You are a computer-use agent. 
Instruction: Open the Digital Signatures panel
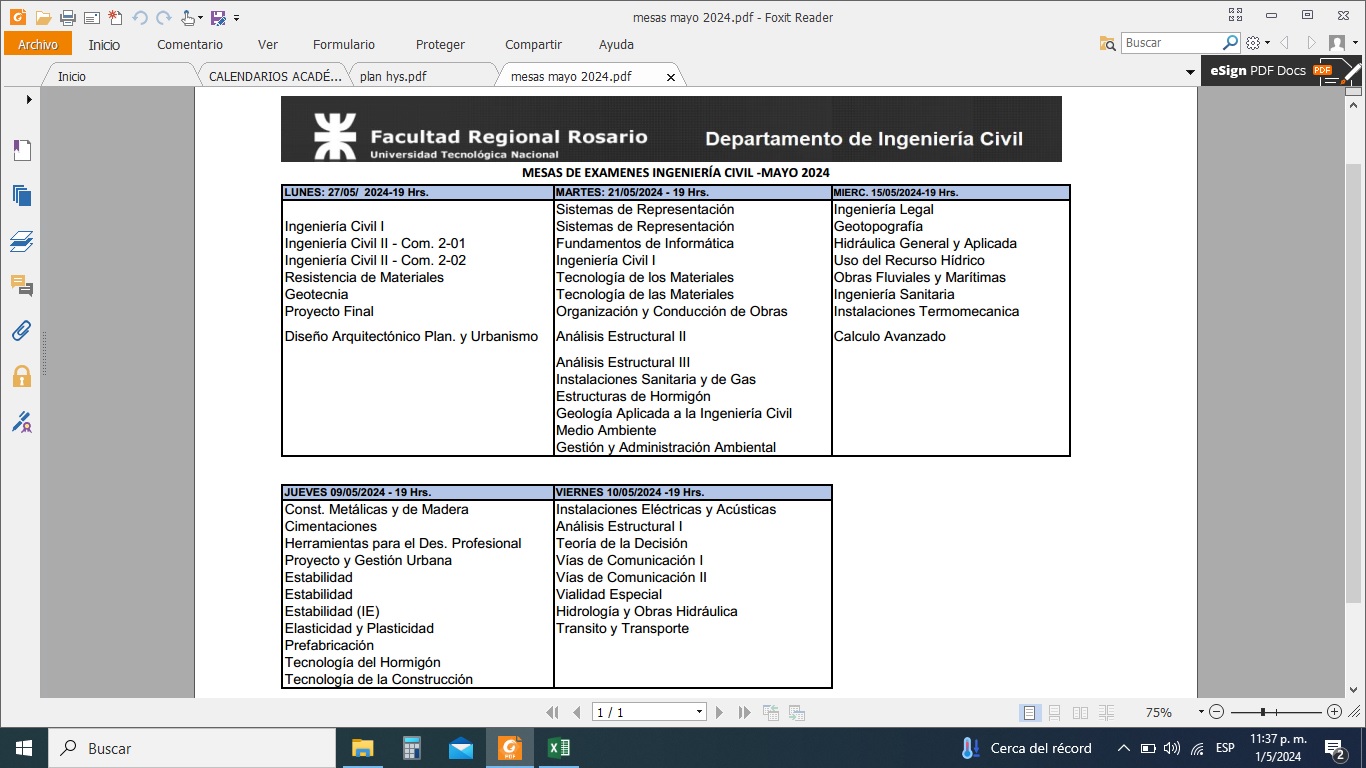21,421
